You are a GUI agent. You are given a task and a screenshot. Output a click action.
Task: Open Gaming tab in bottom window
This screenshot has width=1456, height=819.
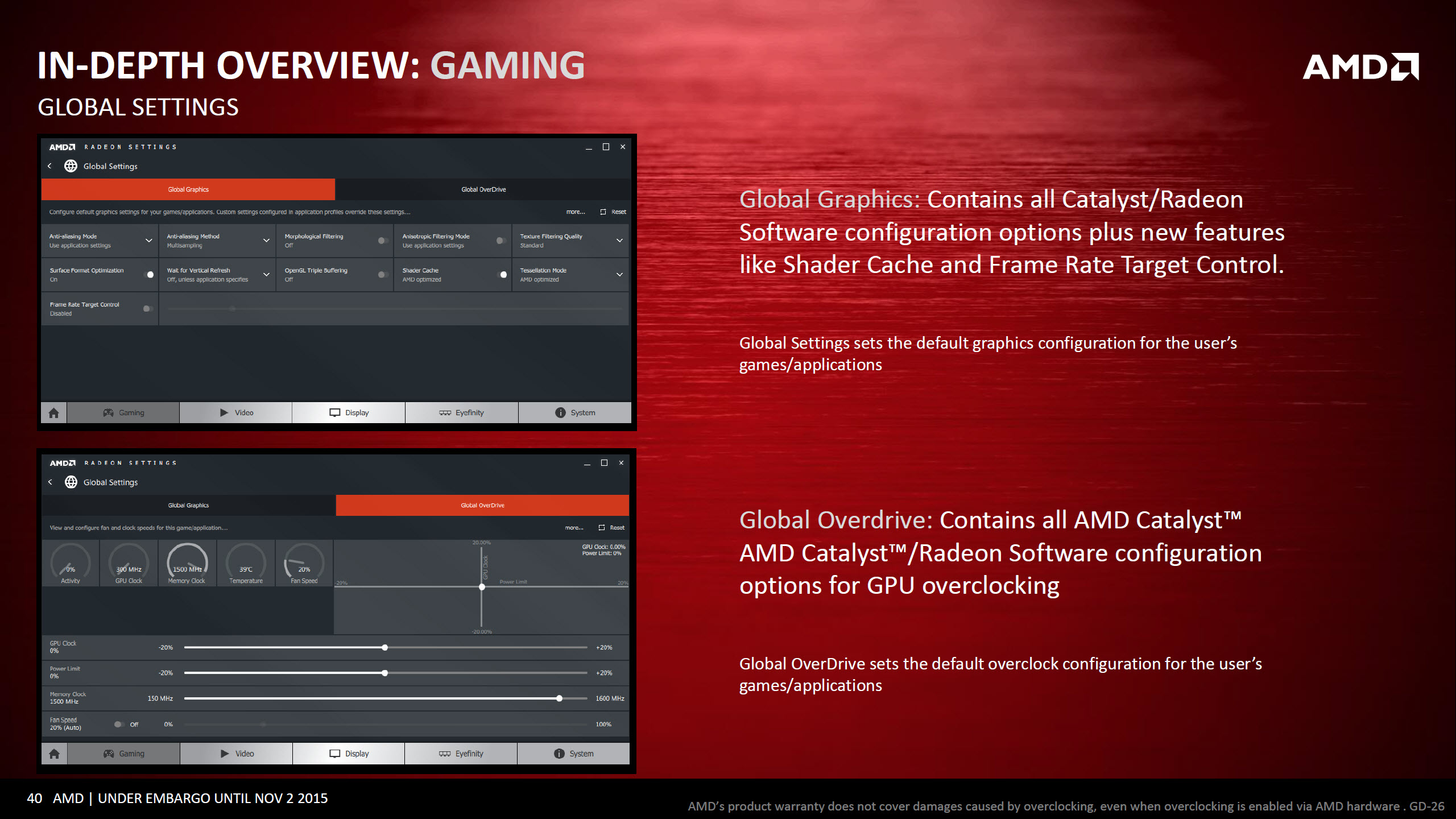pyautogui.click(x=123, y=754)
